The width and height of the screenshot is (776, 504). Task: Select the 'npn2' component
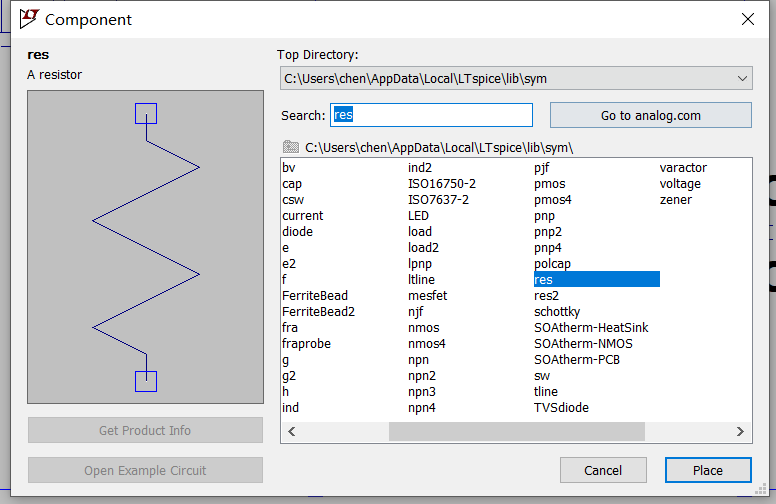click(x=422, y=376)
